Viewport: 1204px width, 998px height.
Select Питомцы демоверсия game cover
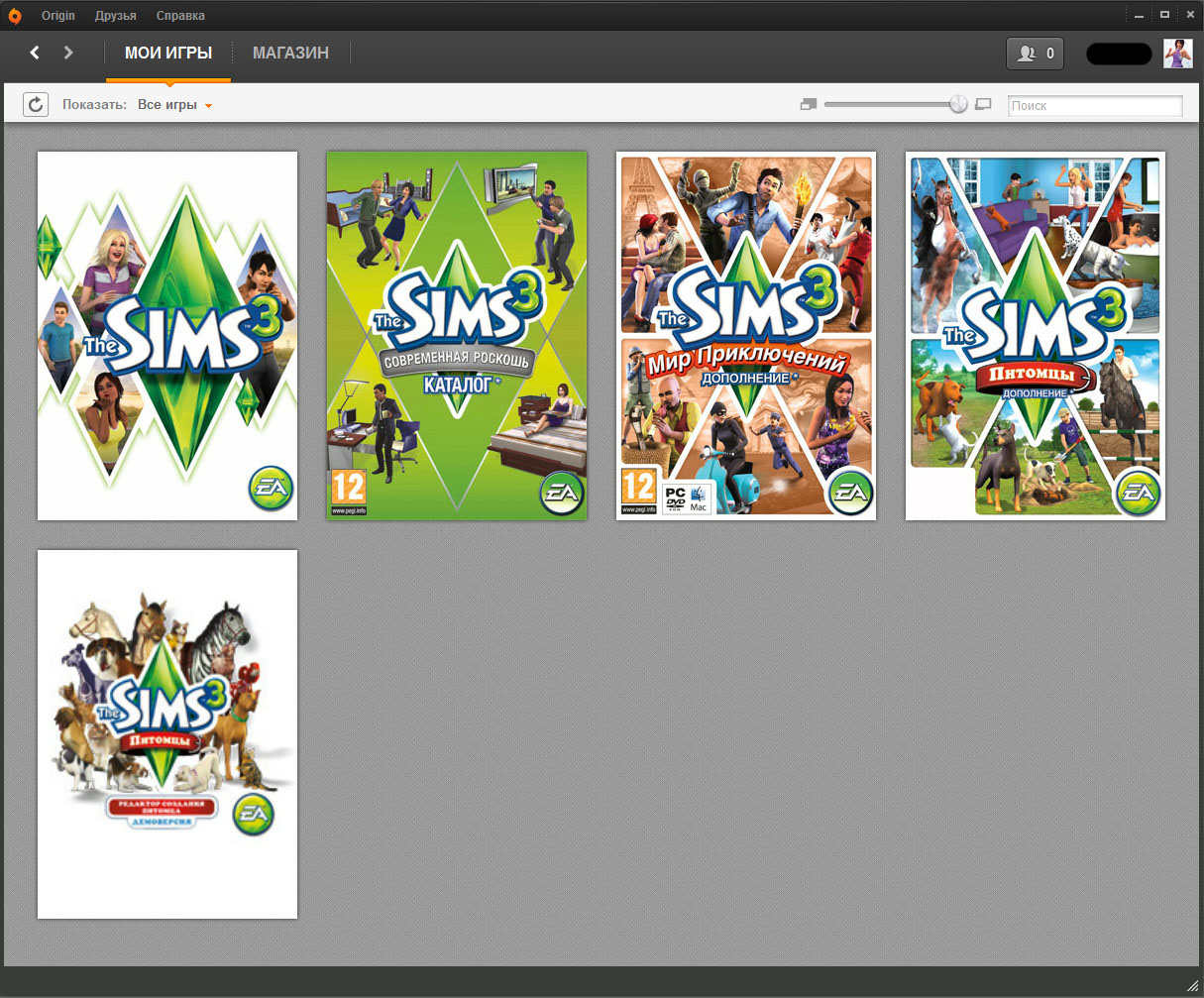pyautogui.click(x=167, y=734)
